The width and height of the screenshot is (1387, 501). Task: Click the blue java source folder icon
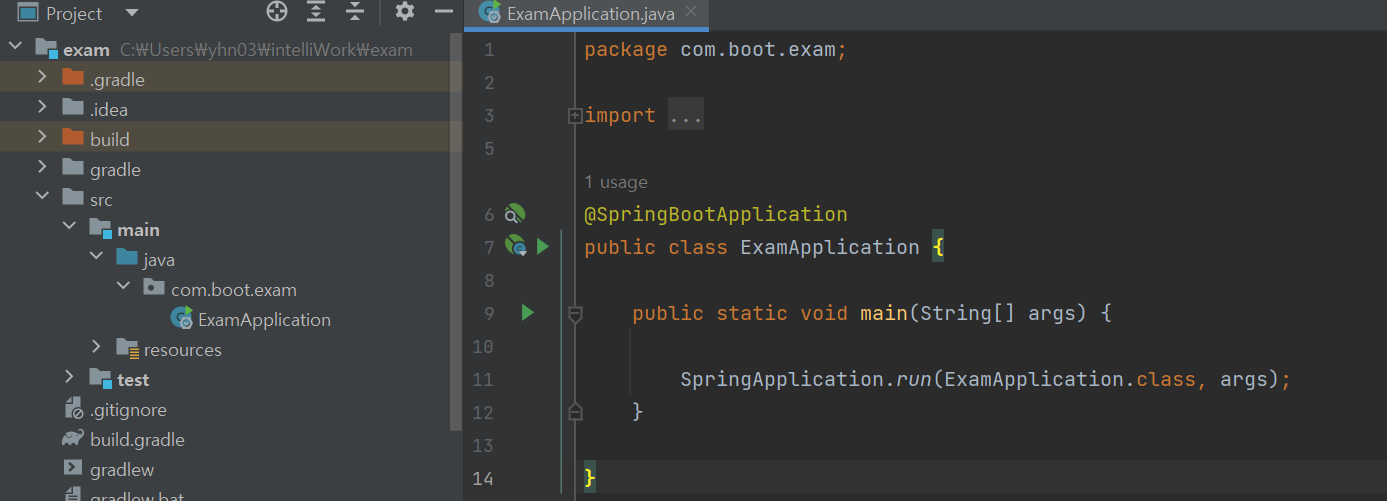click(127, 258)
